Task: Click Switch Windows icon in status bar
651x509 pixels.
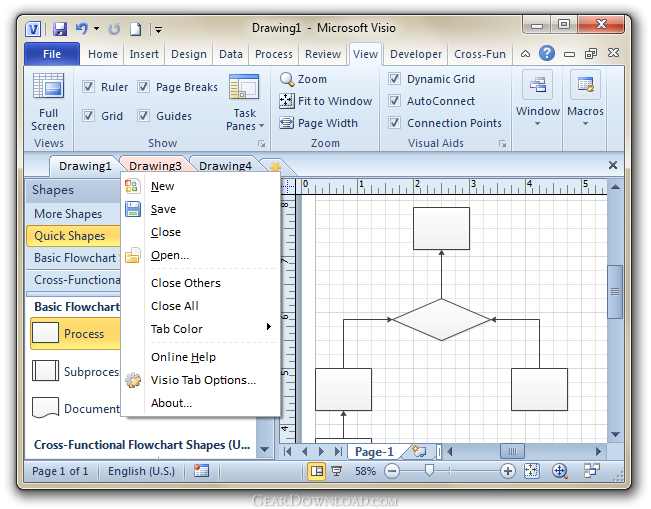Action: pos(591,471)
